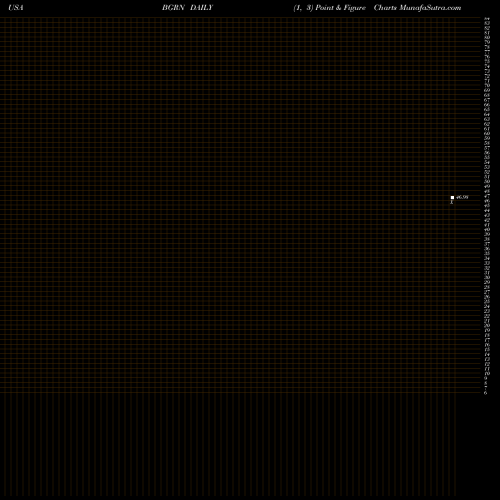Click the white square price marker

(452, 197)
